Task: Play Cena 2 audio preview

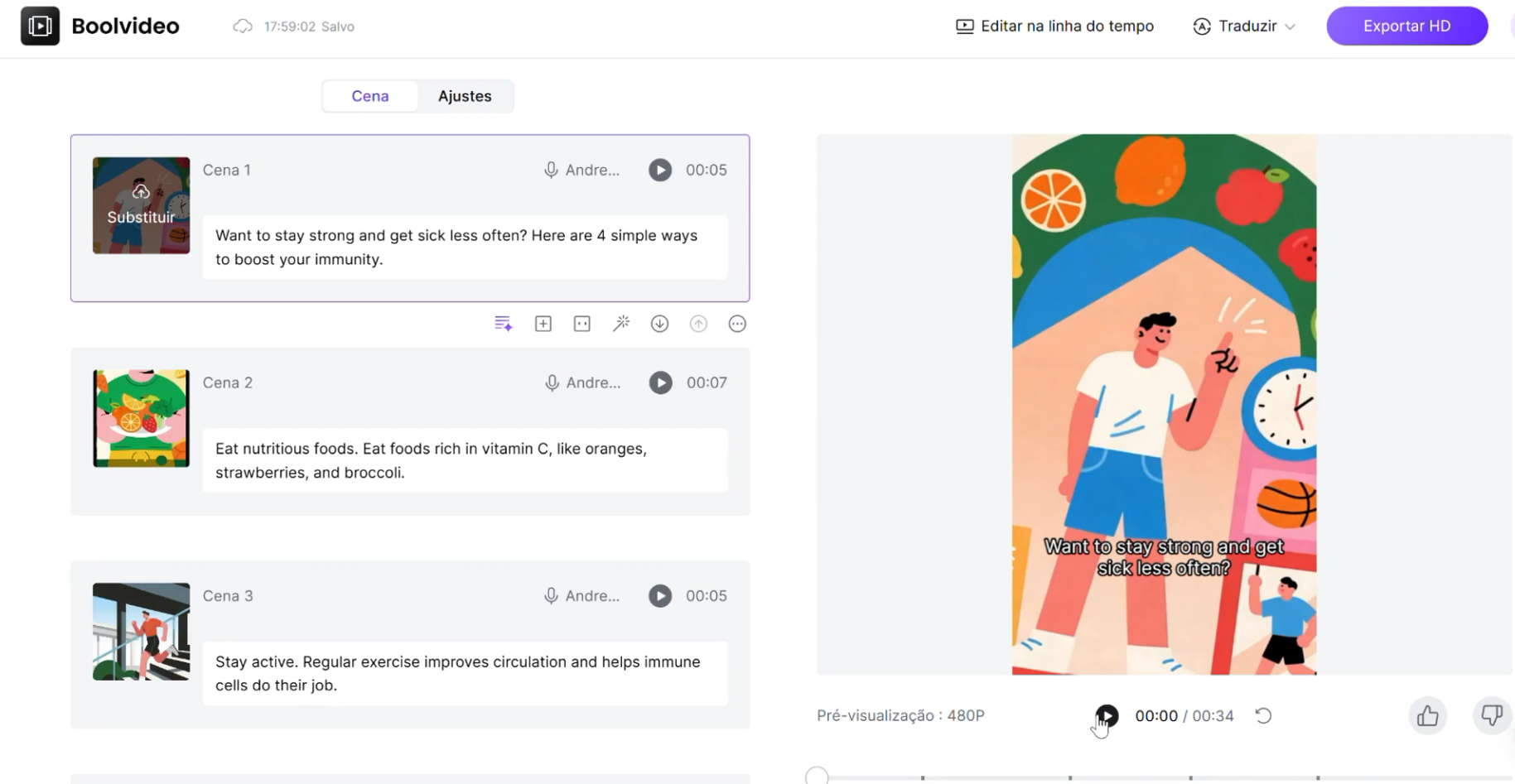Action: pos(660,382)
